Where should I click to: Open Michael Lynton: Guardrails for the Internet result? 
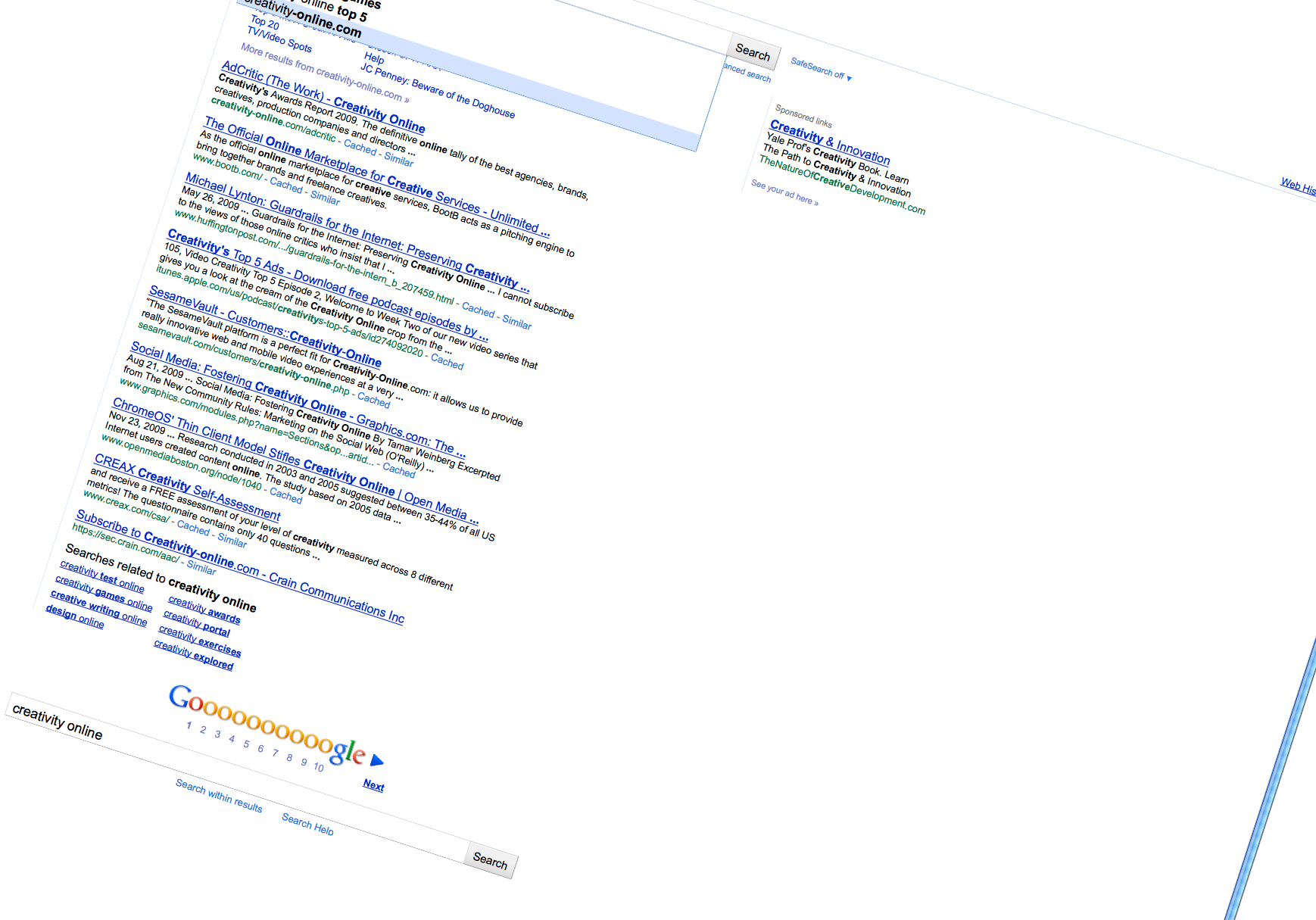(357, 232)
